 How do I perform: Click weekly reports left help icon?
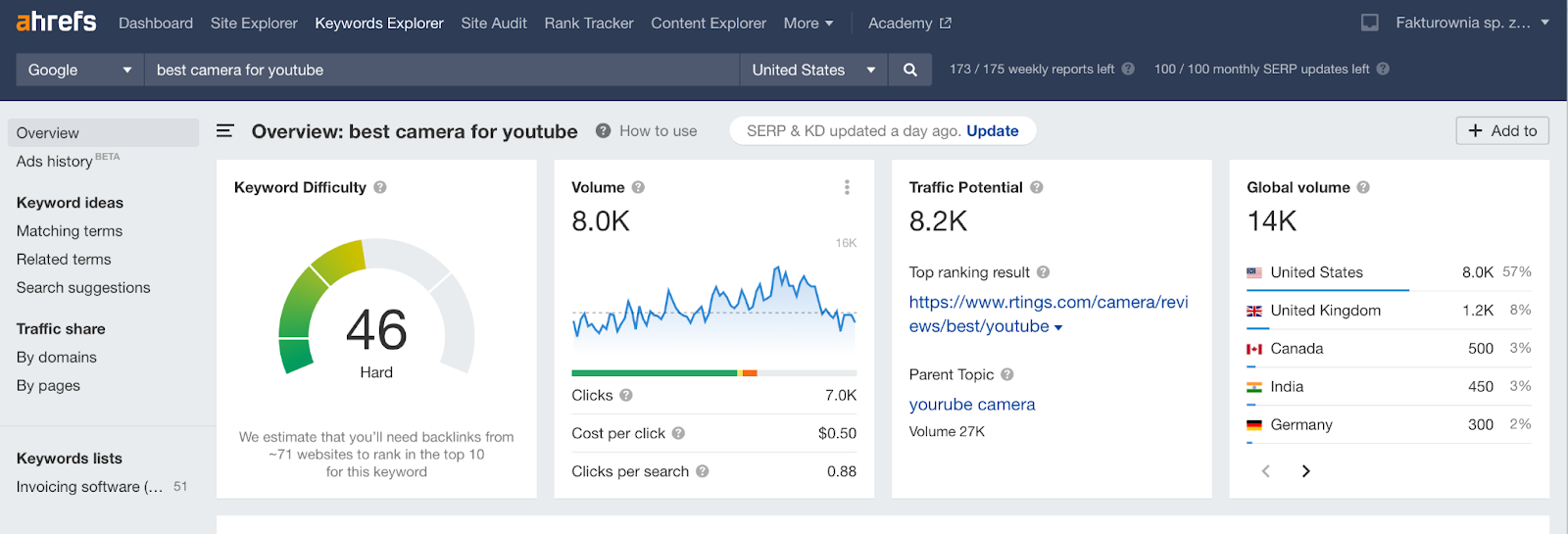(x=1128, y=69)
